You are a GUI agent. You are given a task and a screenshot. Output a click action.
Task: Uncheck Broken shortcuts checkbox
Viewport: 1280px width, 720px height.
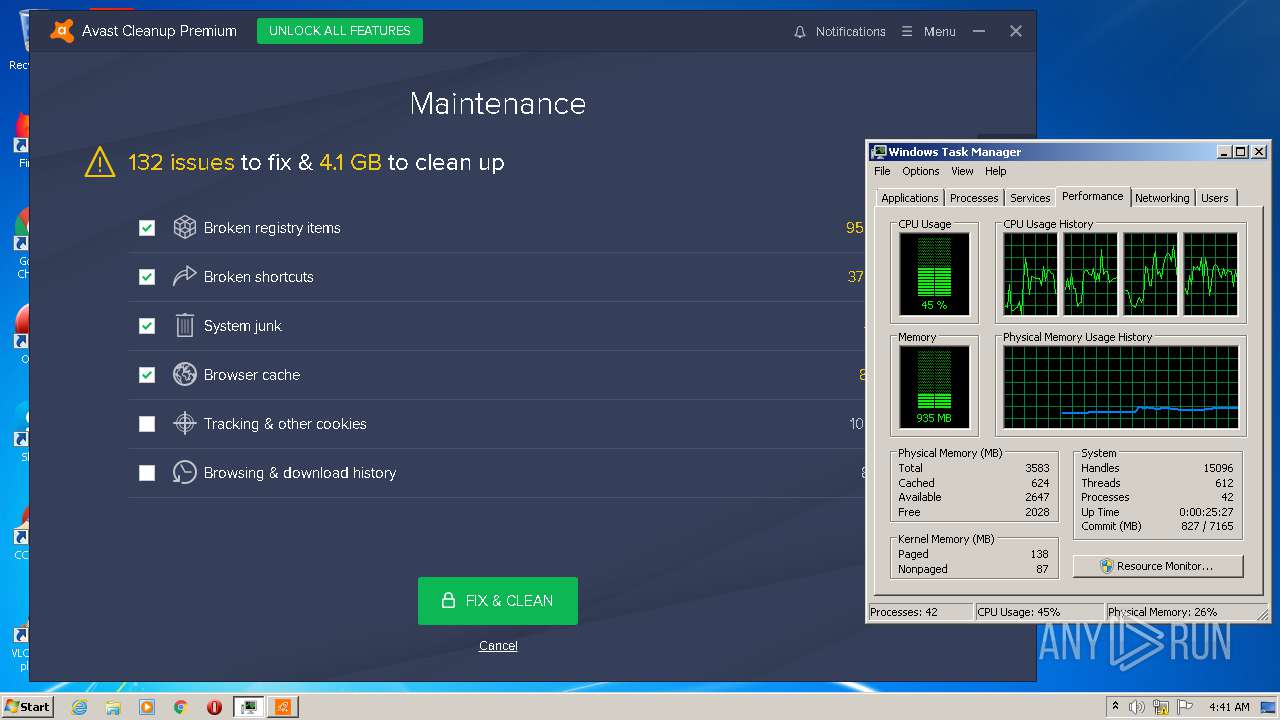click(147, 277)
